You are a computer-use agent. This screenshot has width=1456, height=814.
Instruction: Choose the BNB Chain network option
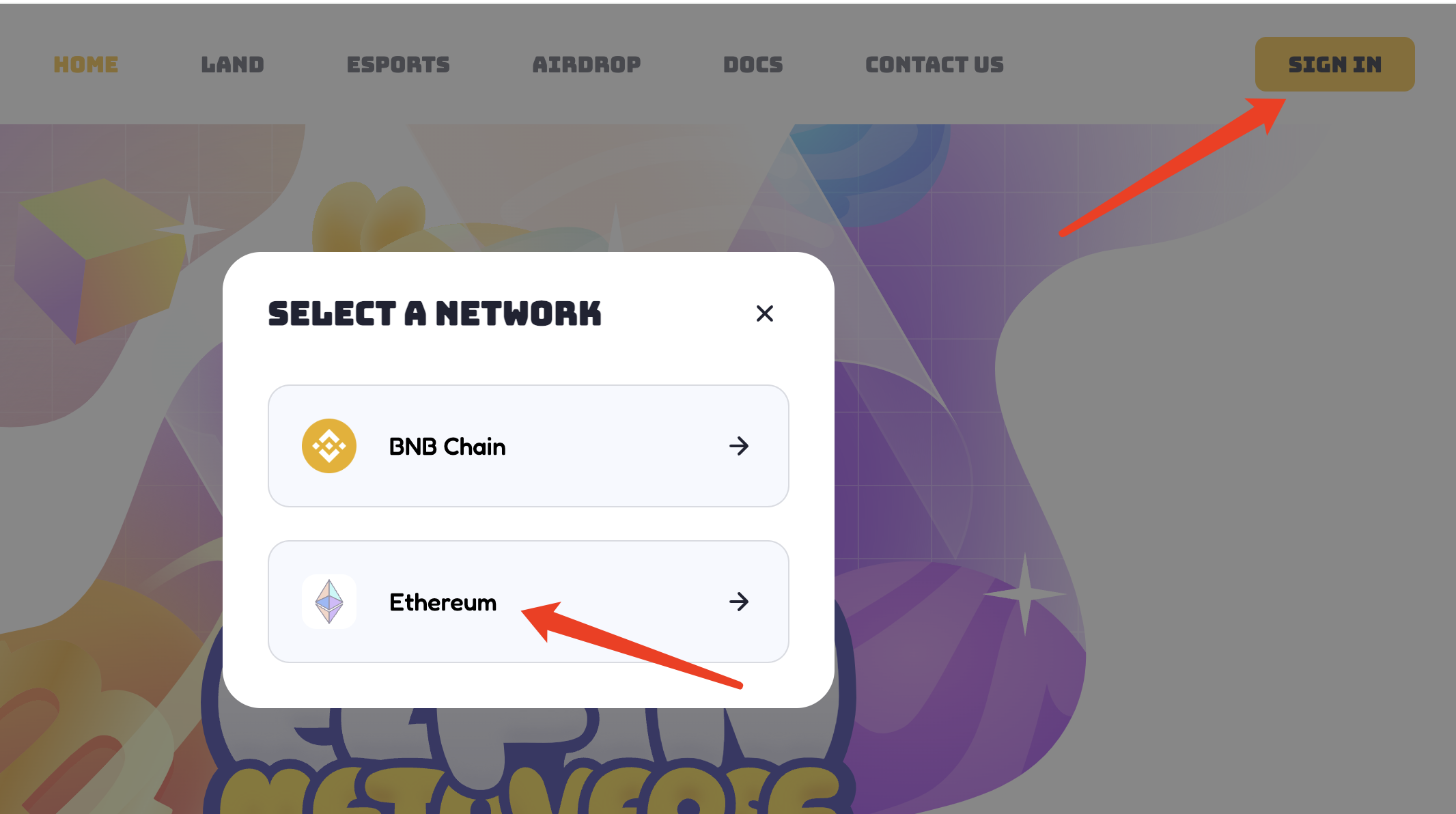[529, 446]
